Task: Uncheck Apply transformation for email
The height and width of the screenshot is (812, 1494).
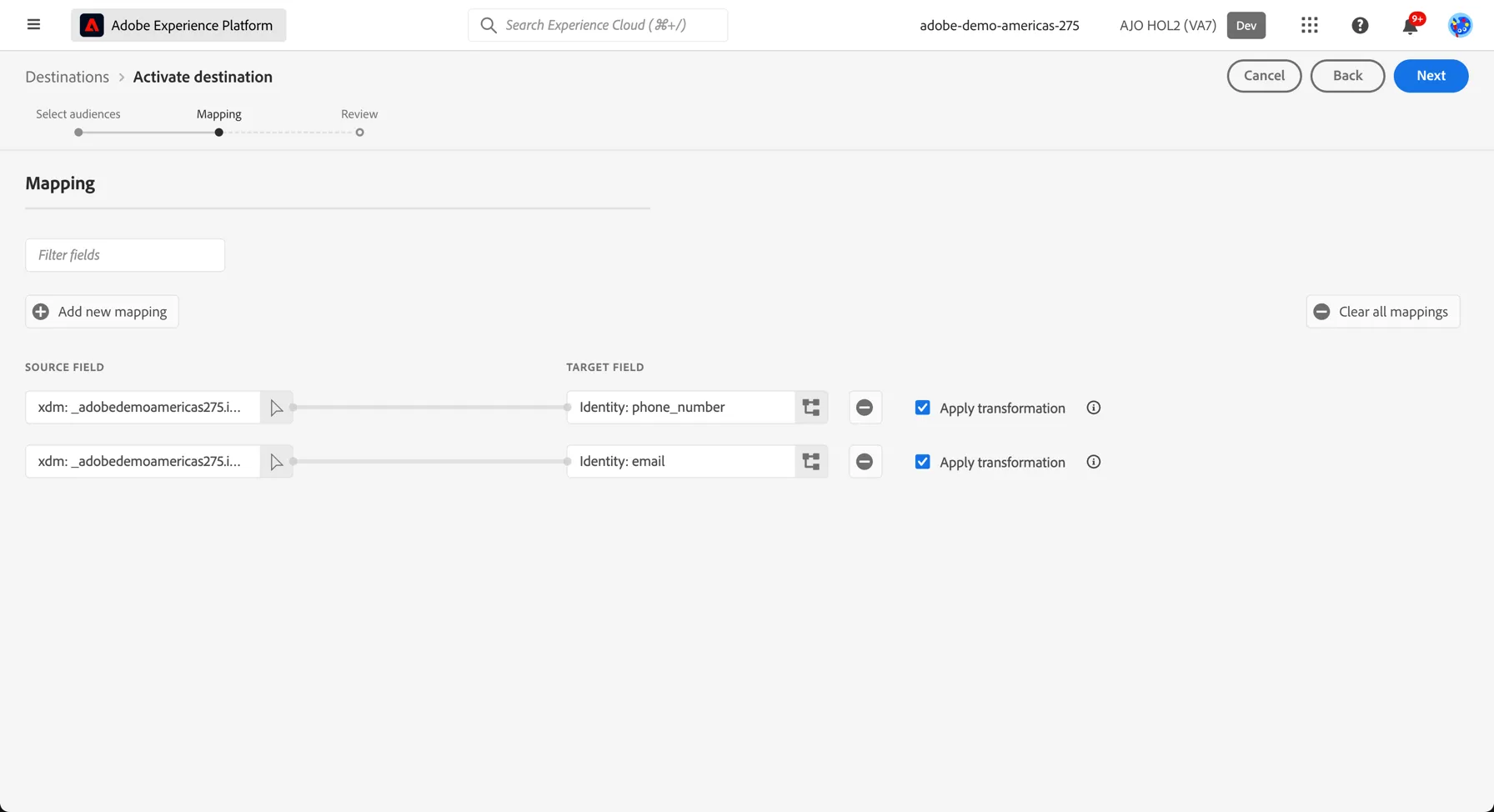Action: click(x=922, y=462)
